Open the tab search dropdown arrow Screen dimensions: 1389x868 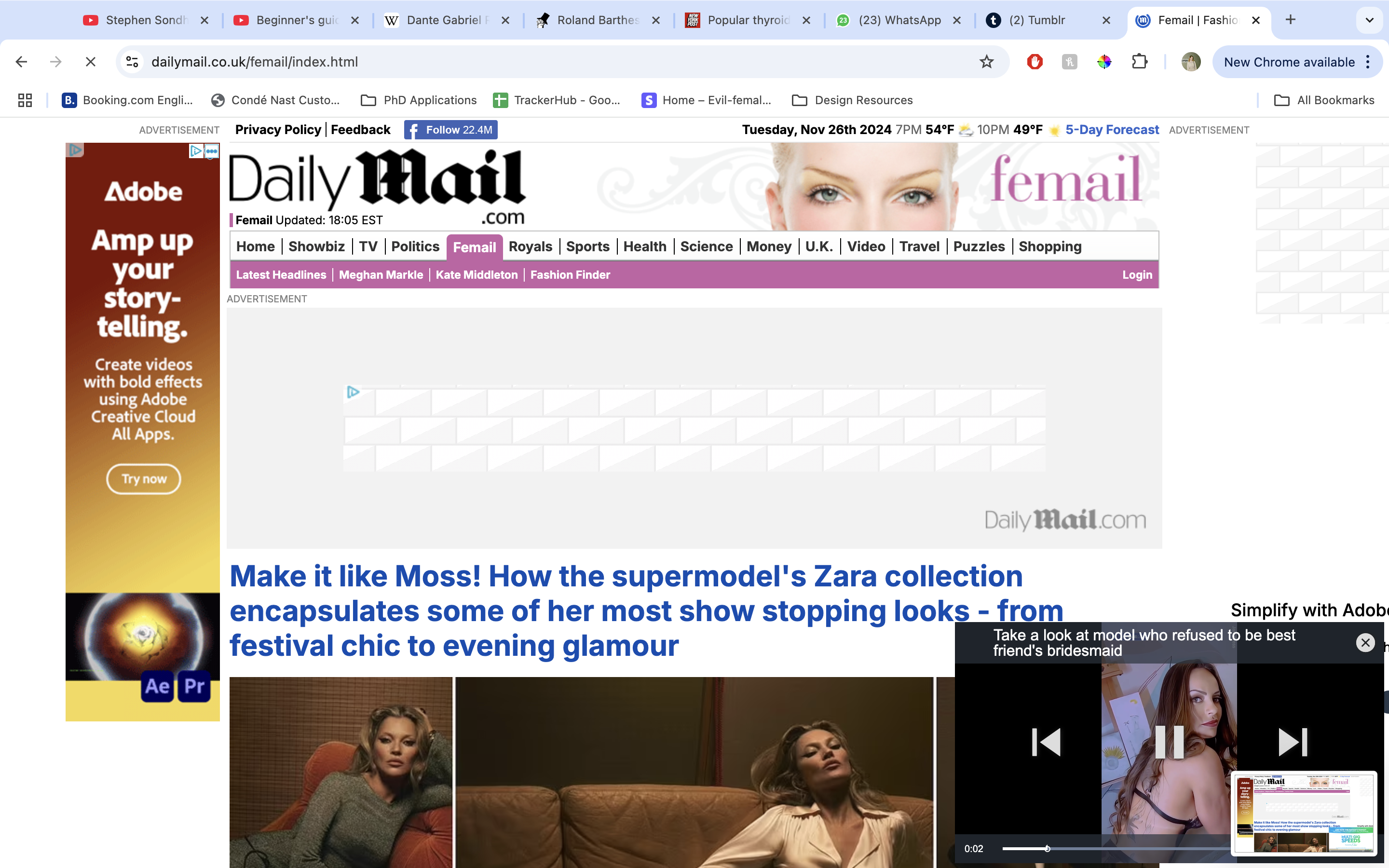[1370, 20]
